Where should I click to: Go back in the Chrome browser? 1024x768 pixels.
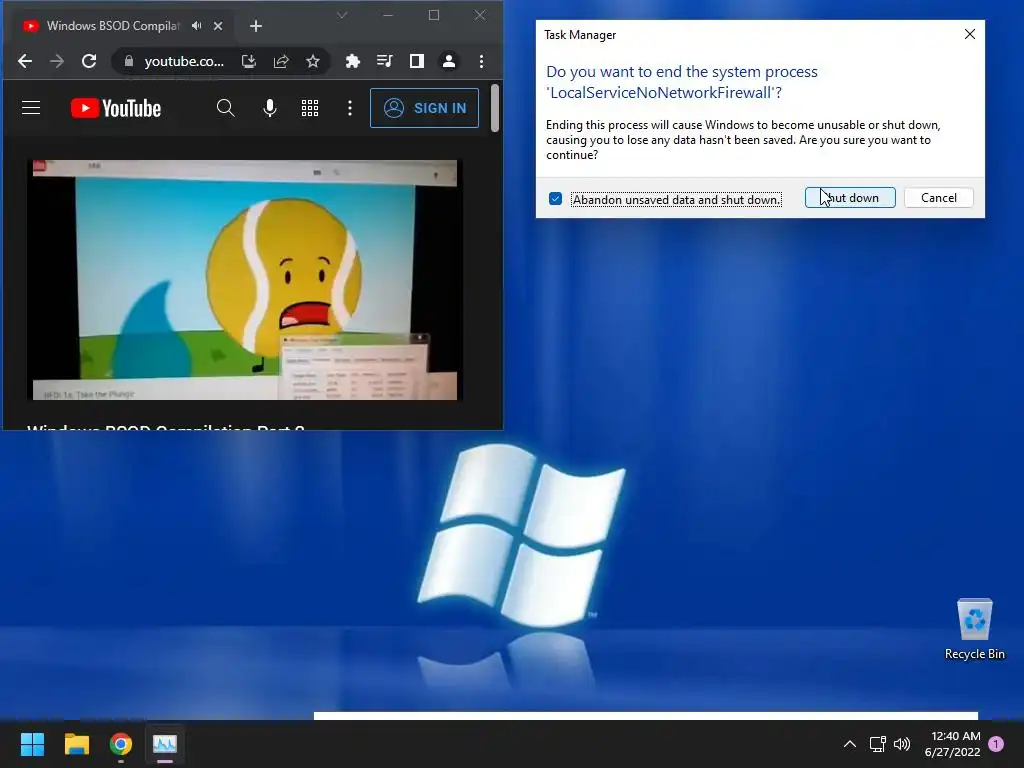pos(25,61)
